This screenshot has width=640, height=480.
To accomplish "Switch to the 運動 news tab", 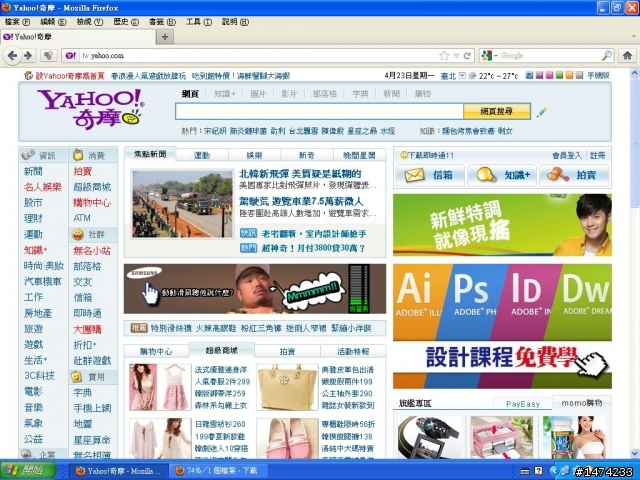I will pyautogui.click(x=202, y=156).
